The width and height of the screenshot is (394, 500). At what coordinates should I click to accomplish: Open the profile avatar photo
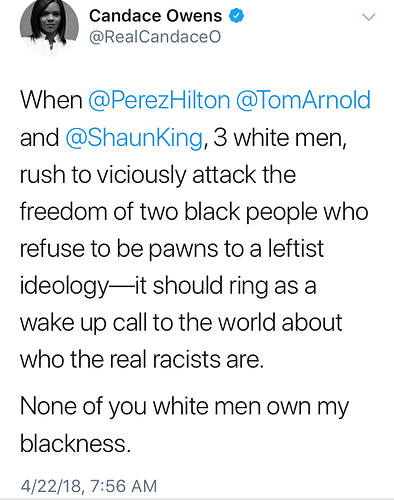(49, 26)
